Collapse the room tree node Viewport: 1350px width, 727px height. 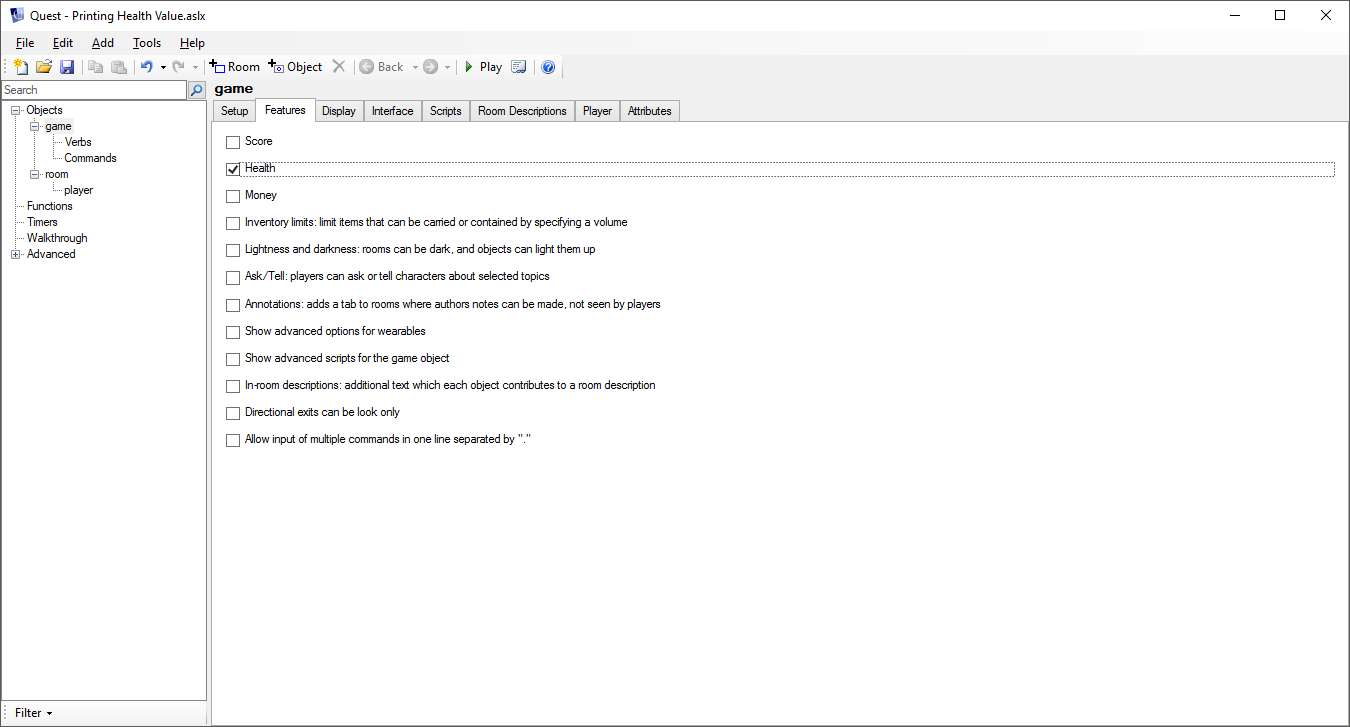34,174
